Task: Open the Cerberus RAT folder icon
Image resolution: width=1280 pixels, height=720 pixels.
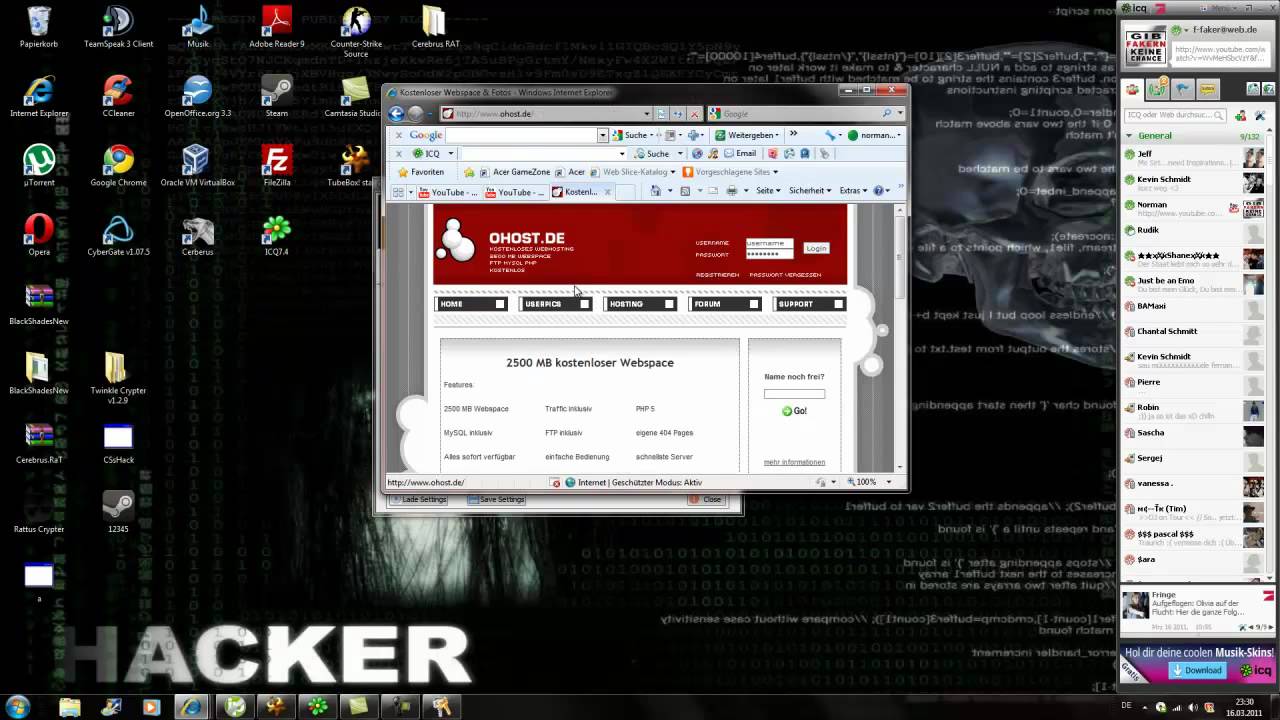Action: (x=435, y=28)
